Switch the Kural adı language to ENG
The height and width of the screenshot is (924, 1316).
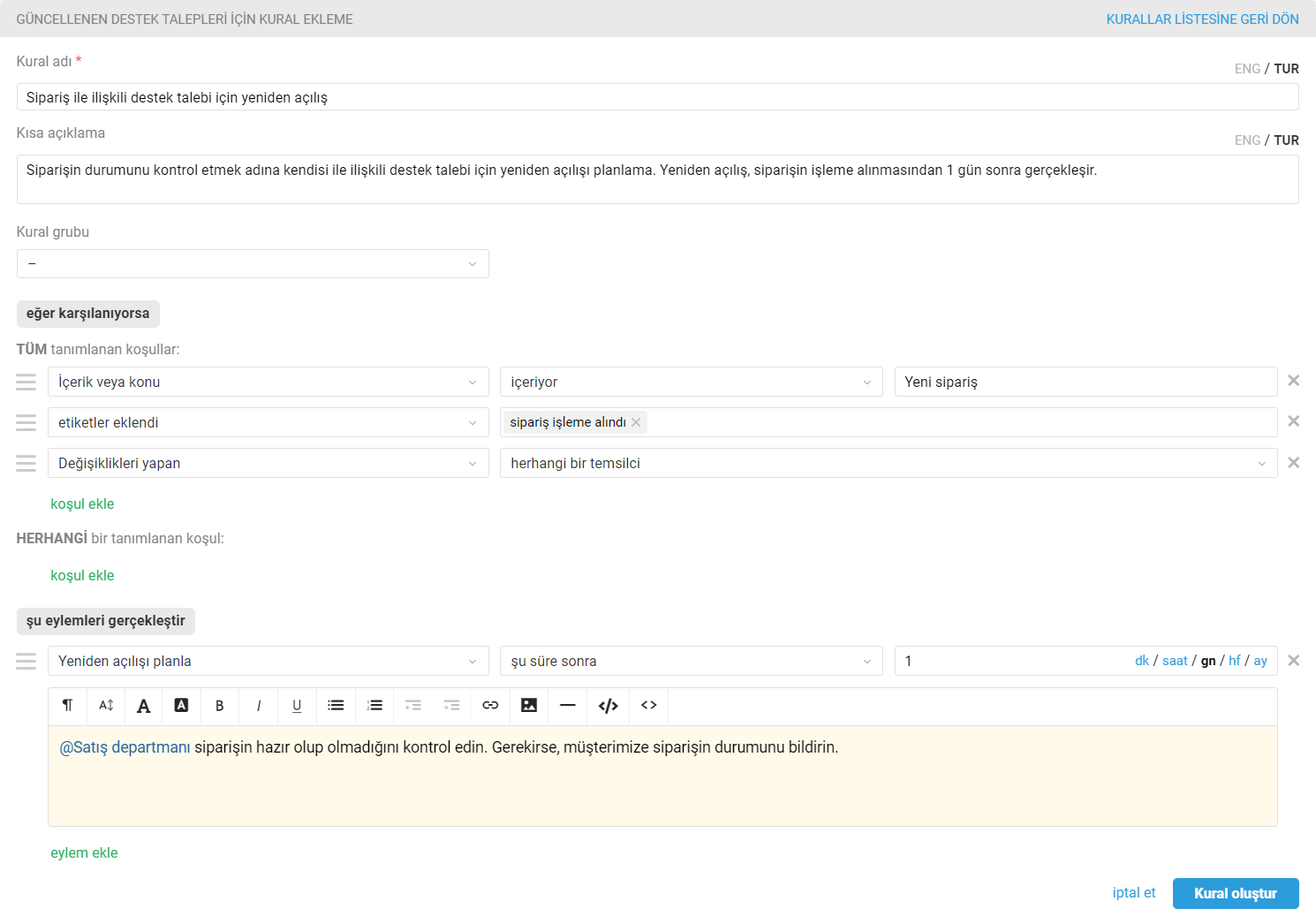click(1246, 69)
